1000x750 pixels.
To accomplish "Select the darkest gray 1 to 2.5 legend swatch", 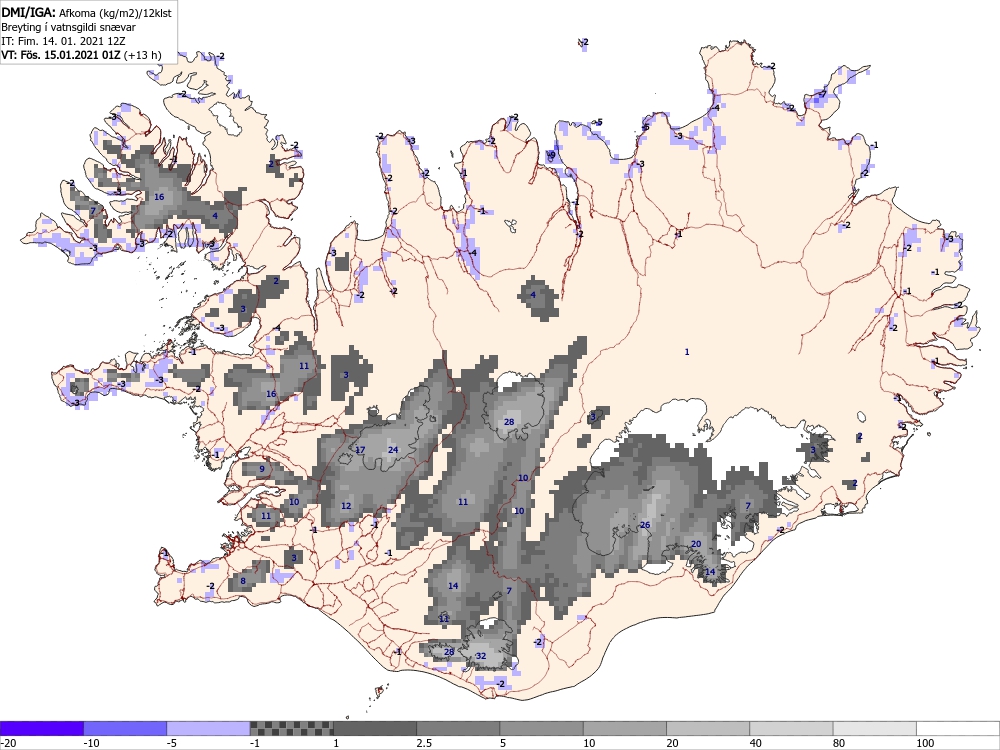I will 375,728.
